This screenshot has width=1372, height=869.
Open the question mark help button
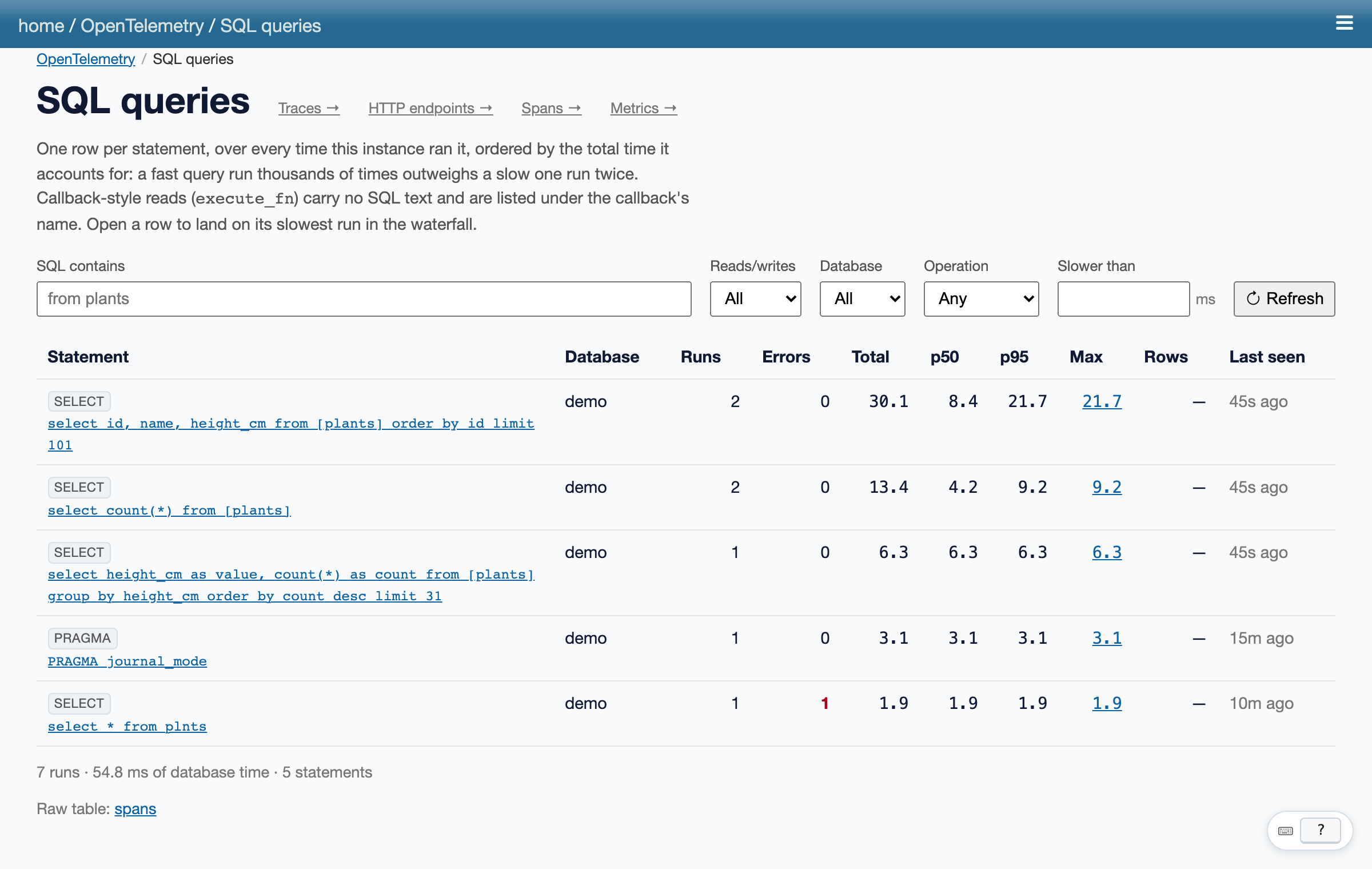coord(1321,830)
